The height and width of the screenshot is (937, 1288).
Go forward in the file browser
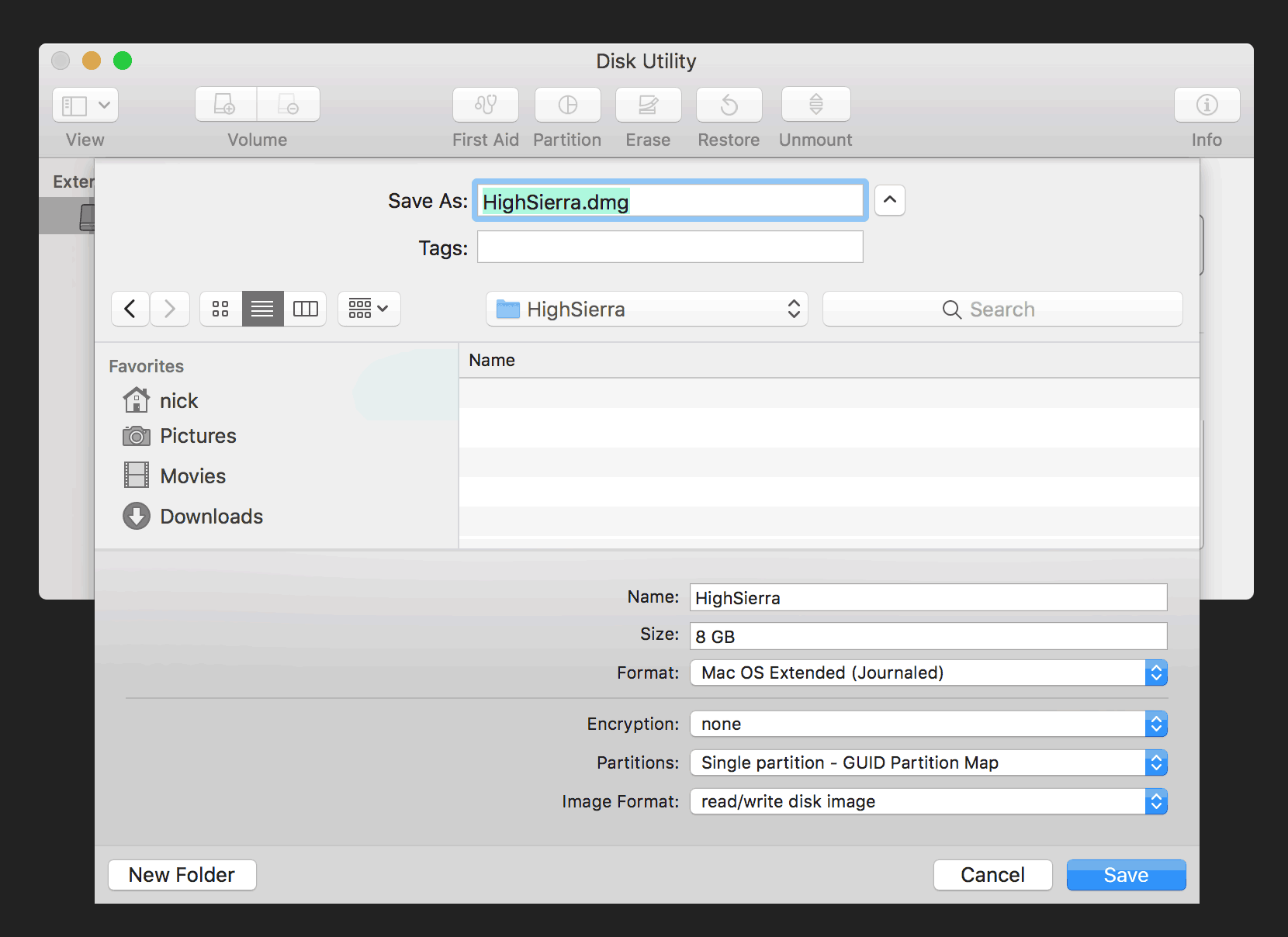pyautogui.click(x=170, y=309)
